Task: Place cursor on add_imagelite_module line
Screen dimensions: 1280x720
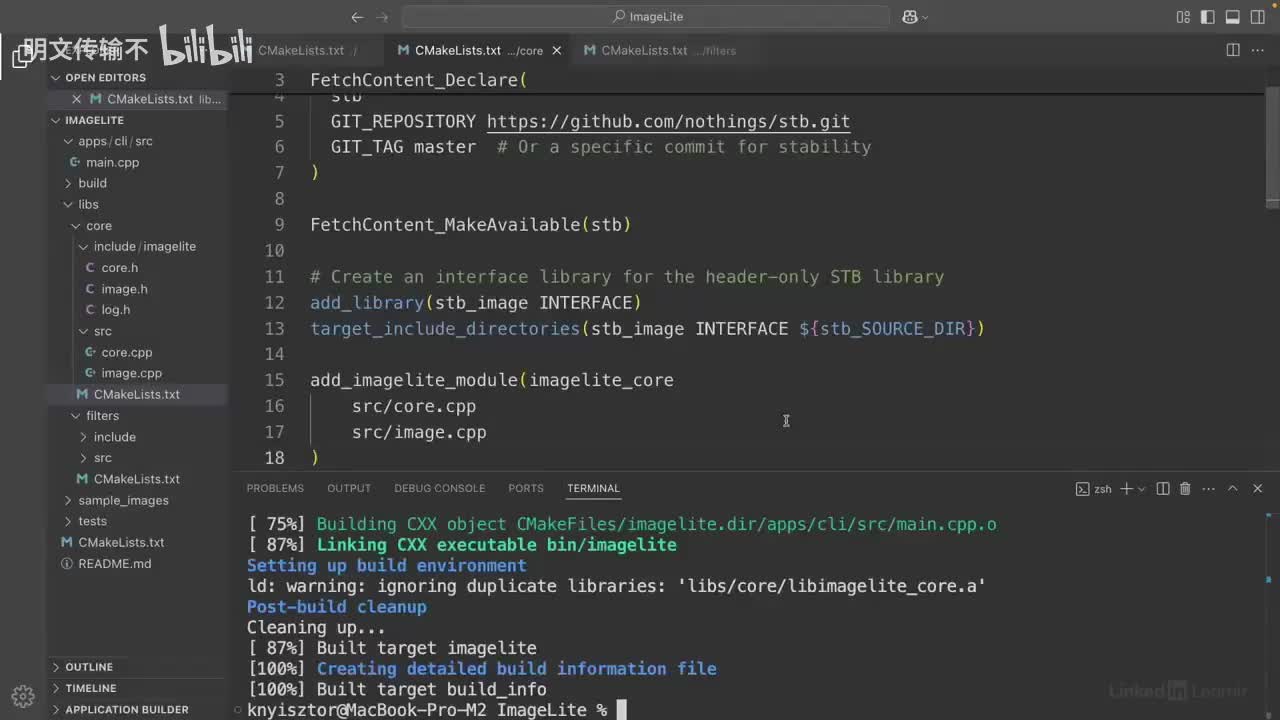Action: point(492,380)
